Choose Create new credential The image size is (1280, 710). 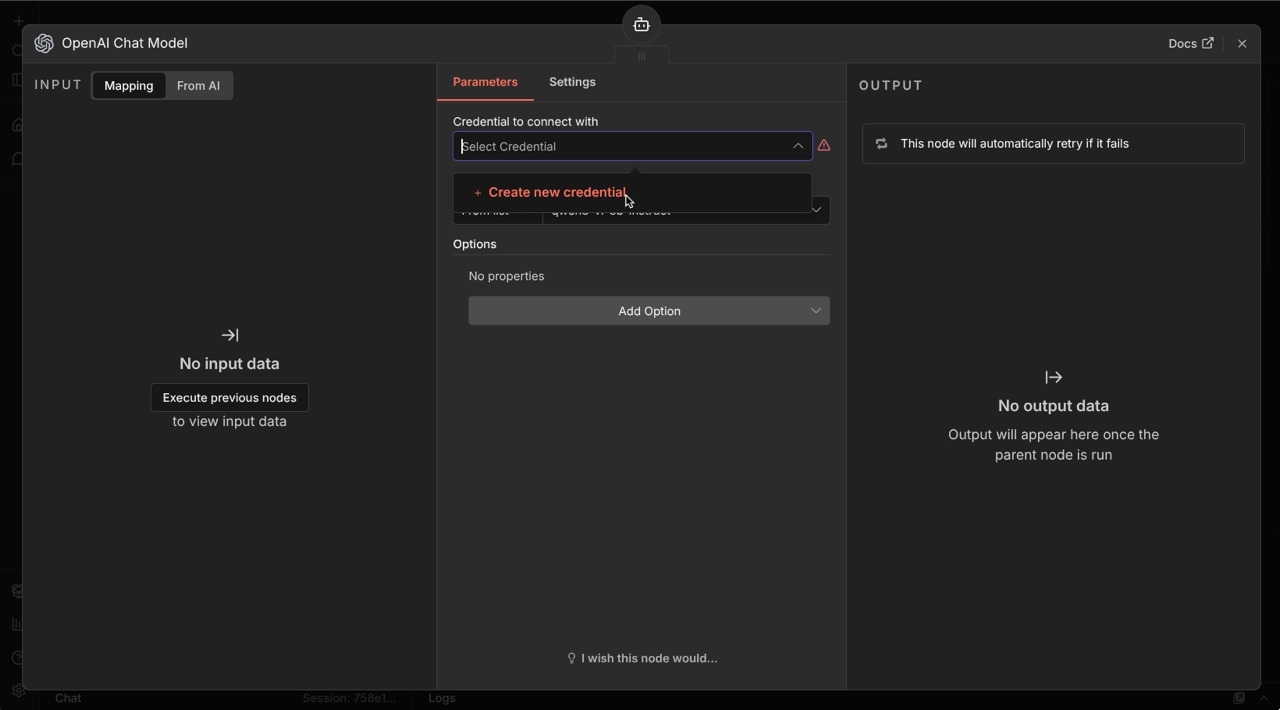[632, 192]
